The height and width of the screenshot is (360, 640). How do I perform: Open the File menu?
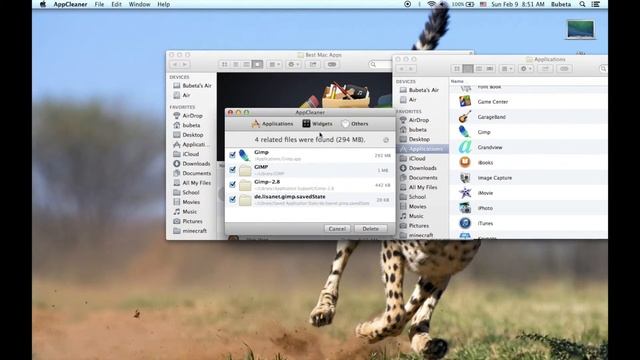pos(99,4)
